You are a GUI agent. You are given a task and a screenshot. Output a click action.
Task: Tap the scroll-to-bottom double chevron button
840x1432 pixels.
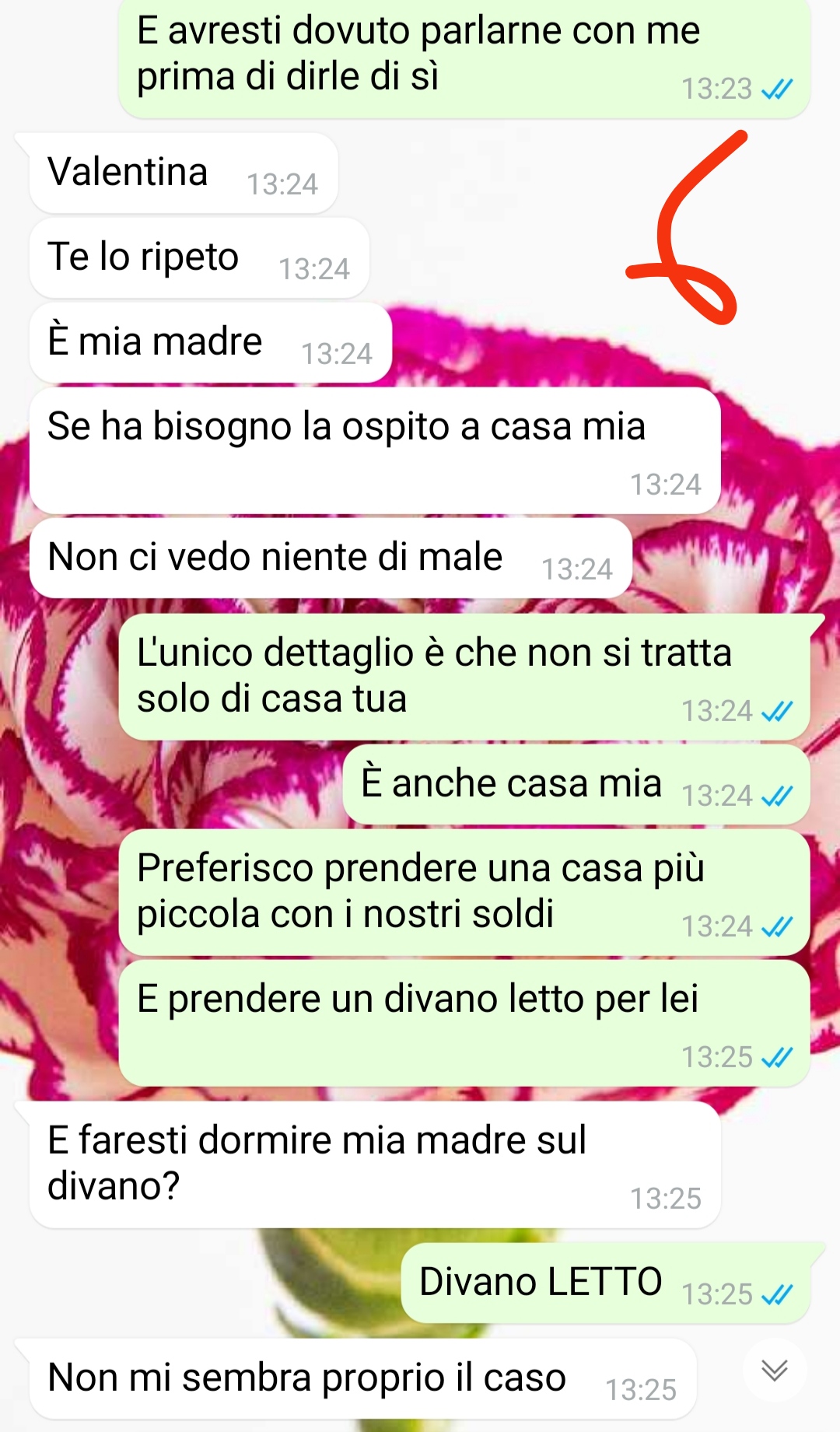tap(775, 1370)
